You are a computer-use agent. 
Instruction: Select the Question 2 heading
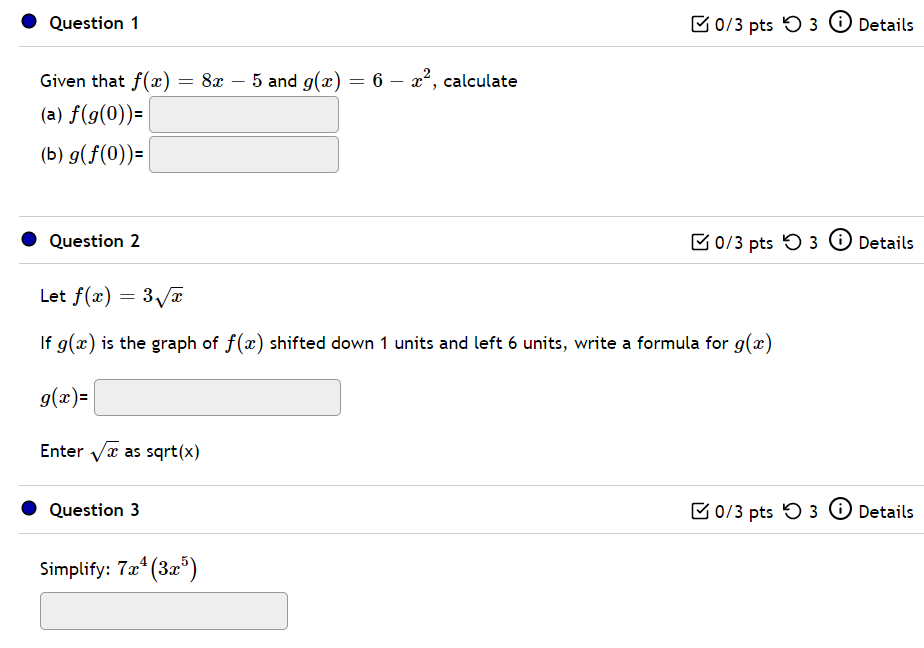click(x=94, y=241)
